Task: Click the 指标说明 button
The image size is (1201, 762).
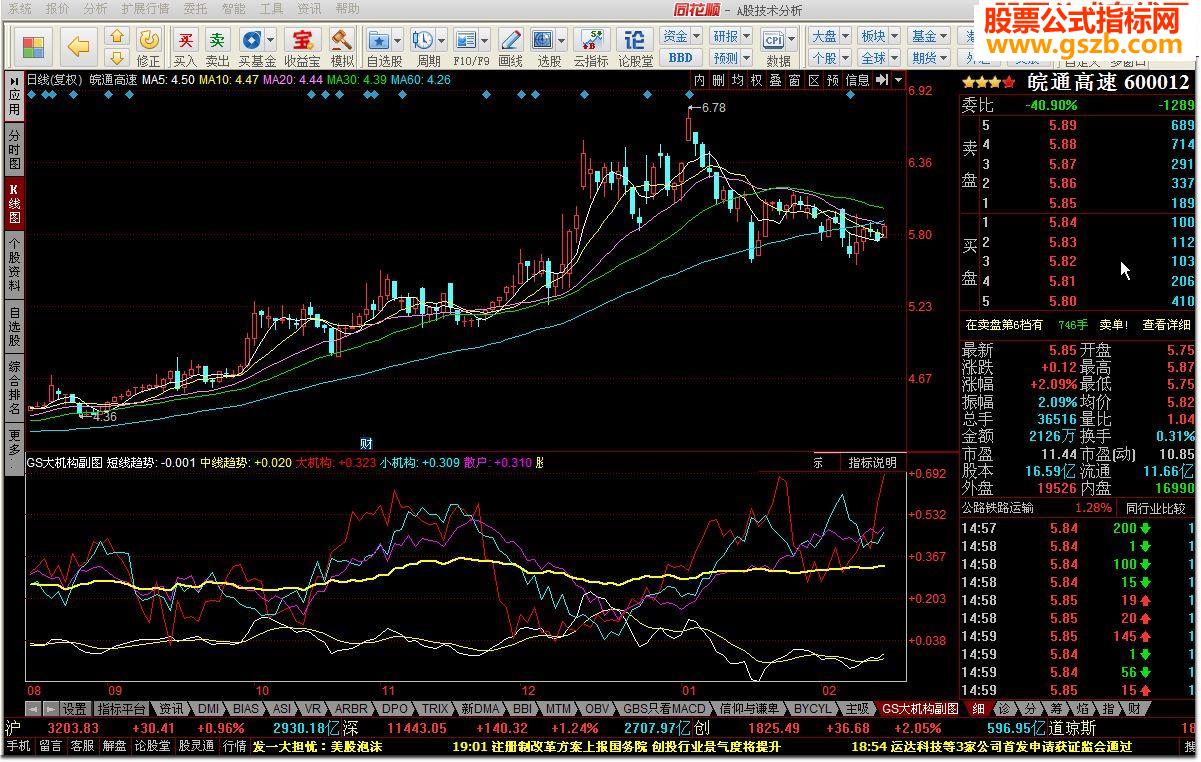Action: [x=872, y=462]
